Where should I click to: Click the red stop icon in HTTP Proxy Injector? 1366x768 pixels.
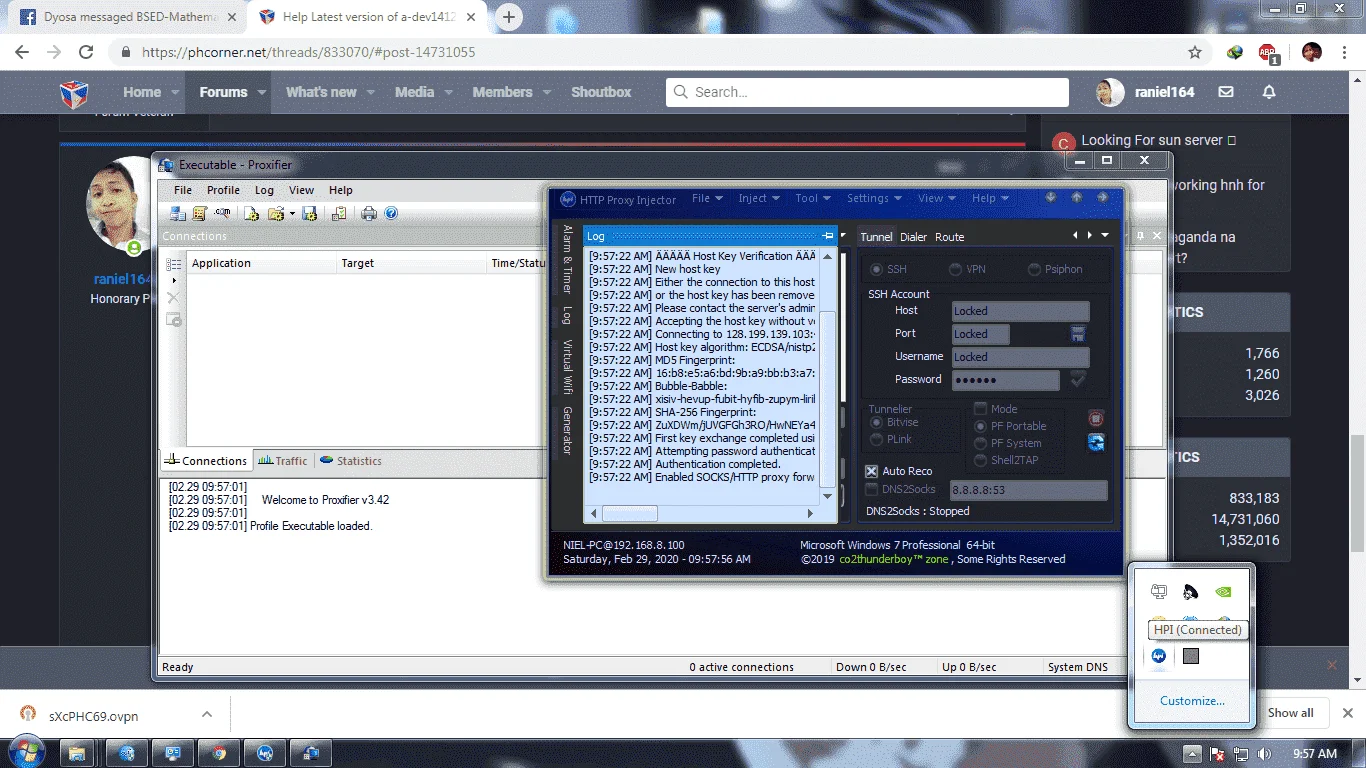coord(1096,419)
